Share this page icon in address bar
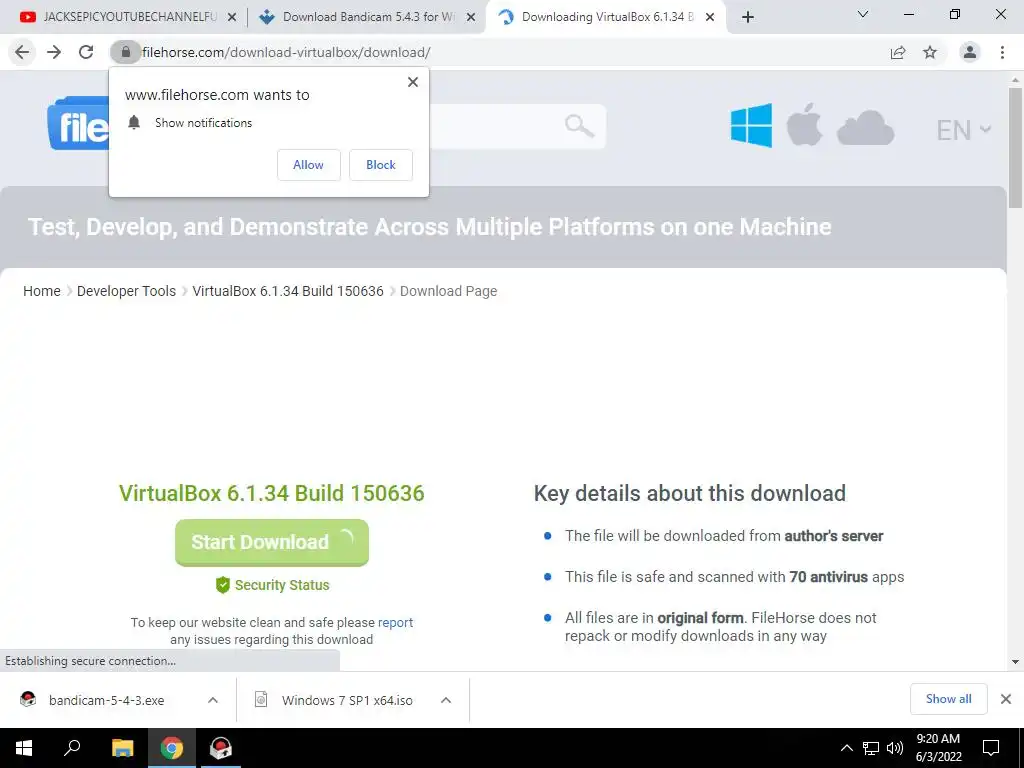 [x=898, y=52]
